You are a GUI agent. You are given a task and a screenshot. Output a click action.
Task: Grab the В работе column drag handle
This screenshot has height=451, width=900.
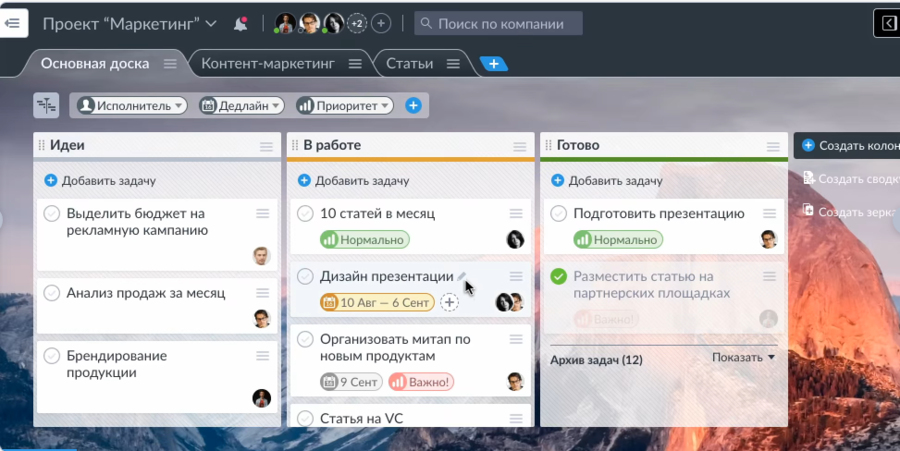coord(294,145)
